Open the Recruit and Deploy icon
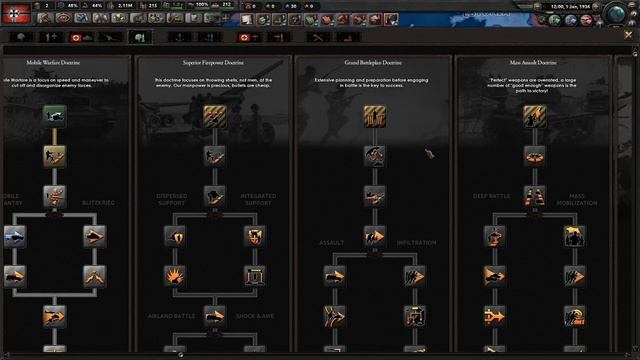This screenshot has height=360, width=640. click(176, 18)
